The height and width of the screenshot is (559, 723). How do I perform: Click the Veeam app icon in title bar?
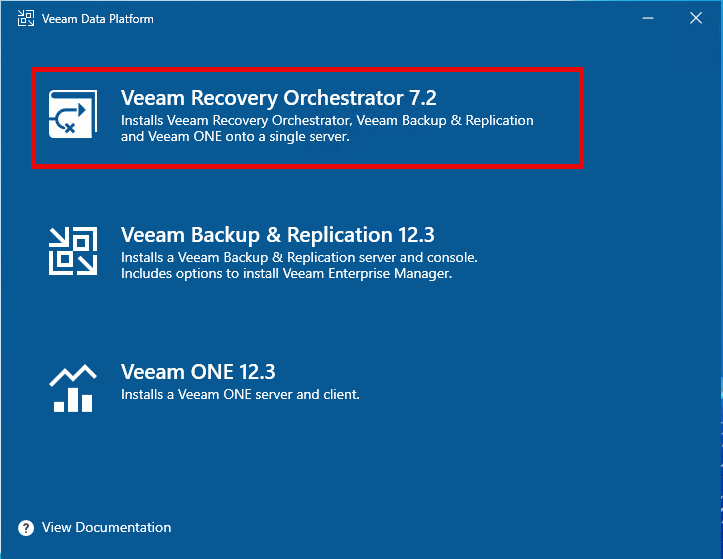pos(23,18)
